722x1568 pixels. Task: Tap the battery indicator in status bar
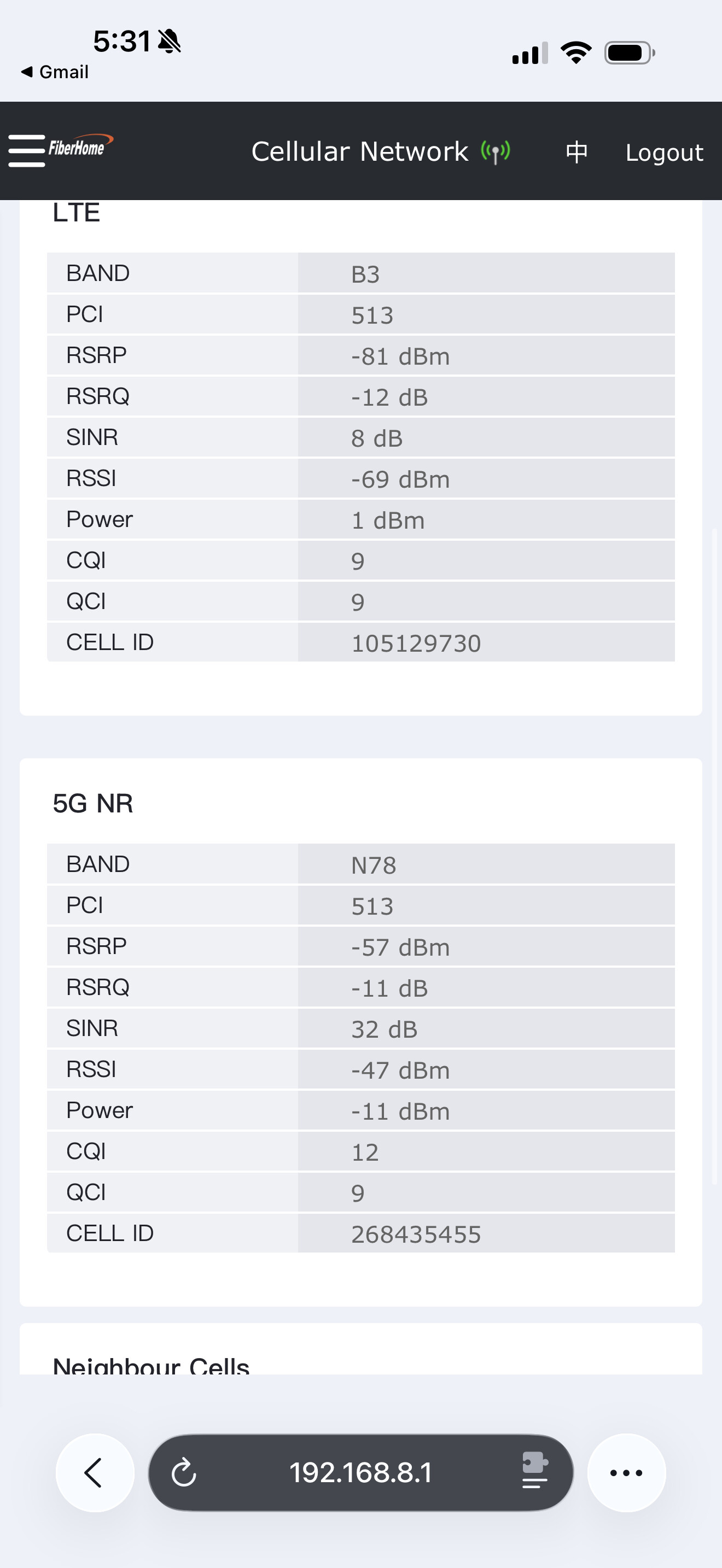(x=629, y=53)
